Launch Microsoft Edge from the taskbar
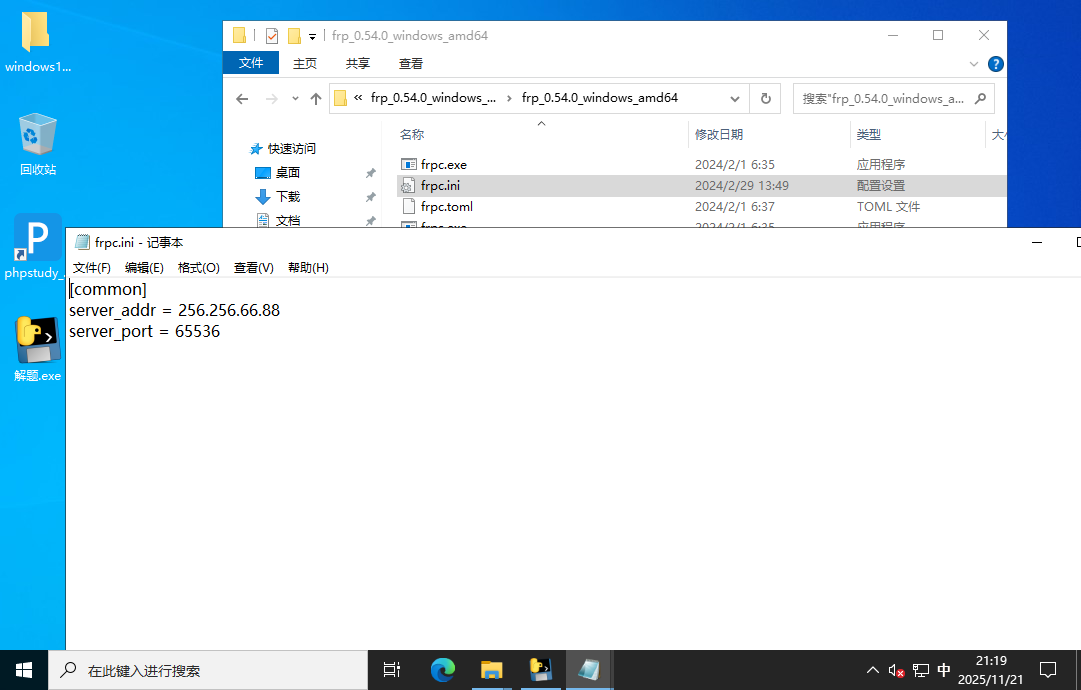1081x690 pixels. (x=443, y=670)
